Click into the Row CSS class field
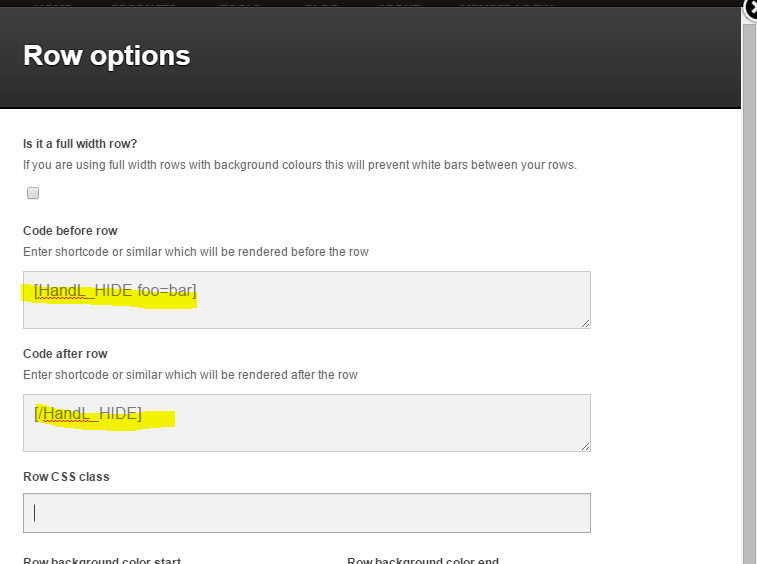Screen dimensions: 757x564 [x=306, y=513]
